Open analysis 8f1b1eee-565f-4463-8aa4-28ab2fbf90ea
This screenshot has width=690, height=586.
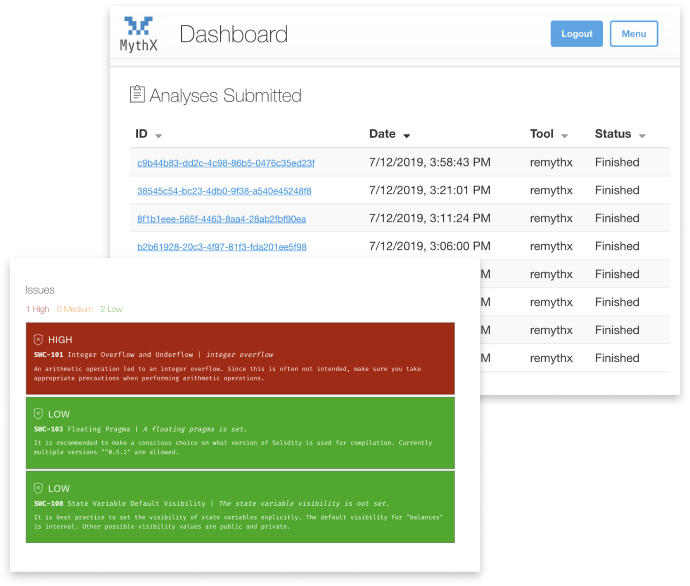[221, 219]
